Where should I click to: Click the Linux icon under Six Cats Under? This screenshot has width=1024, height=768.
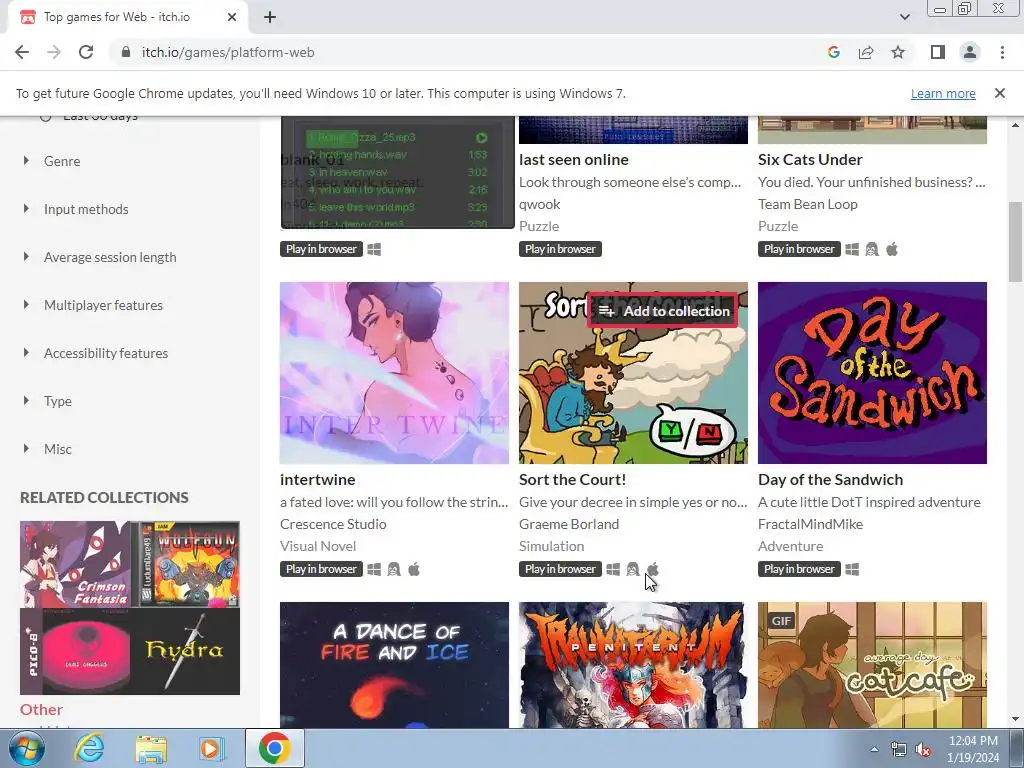[872, 249]
